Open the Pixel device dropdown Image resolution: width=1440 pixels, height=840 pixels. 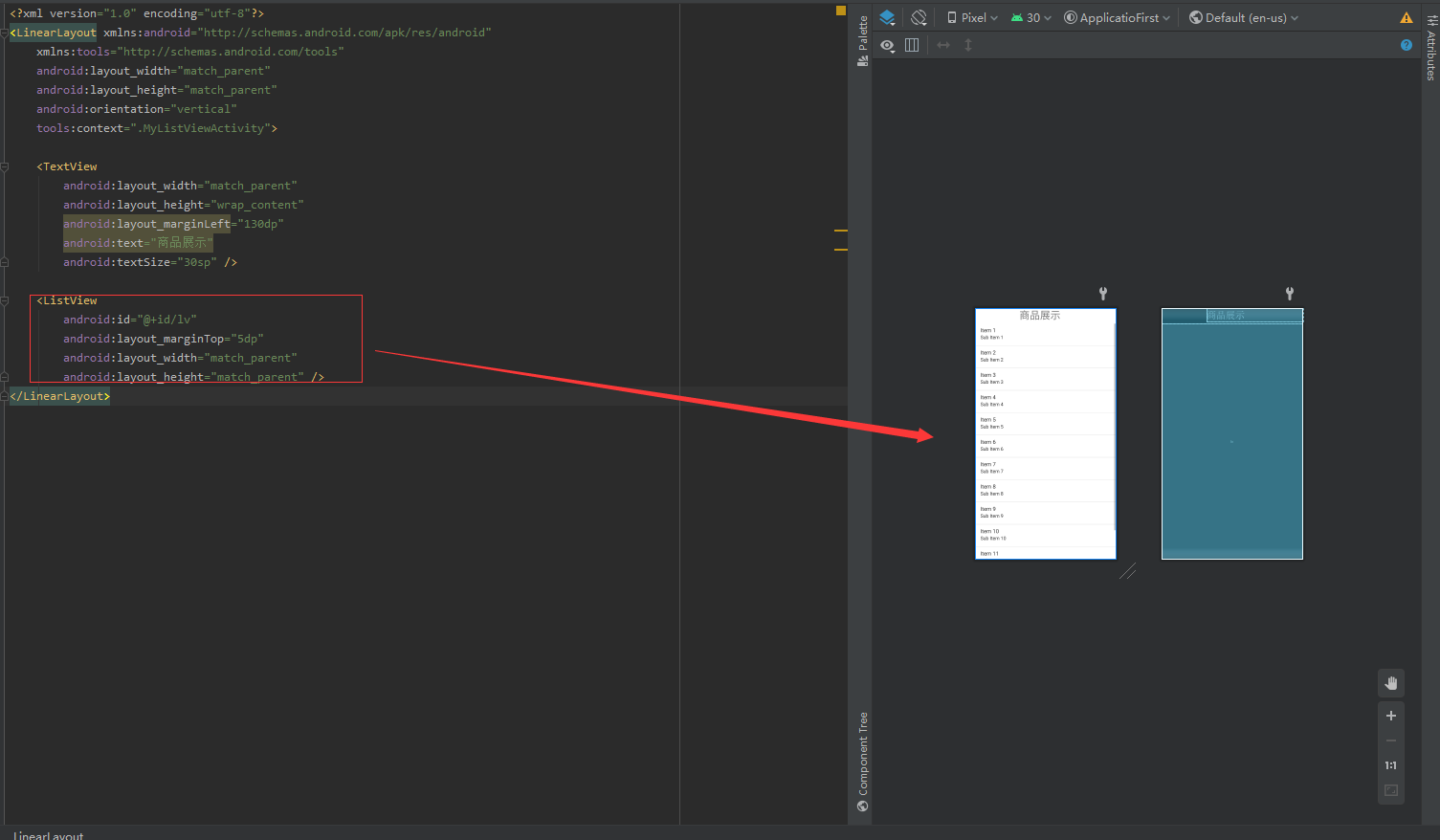coord(972,17)
